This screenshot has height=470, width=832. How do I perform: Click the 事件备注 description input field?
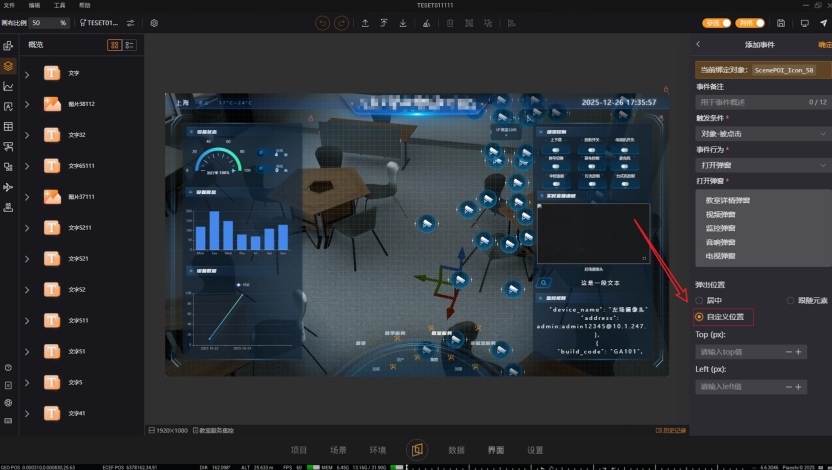click(x=763, y=102)
